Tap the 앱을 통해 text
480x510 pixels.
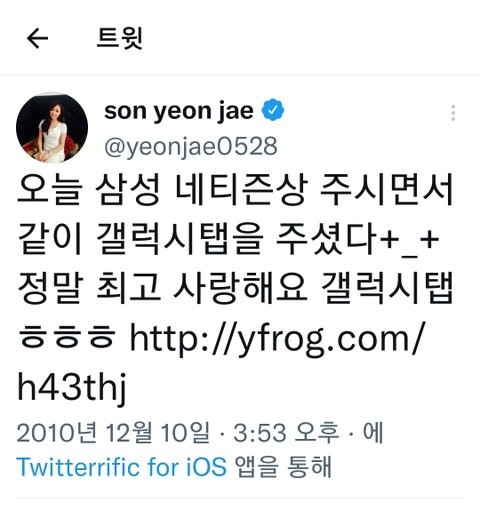coord(284,466)
